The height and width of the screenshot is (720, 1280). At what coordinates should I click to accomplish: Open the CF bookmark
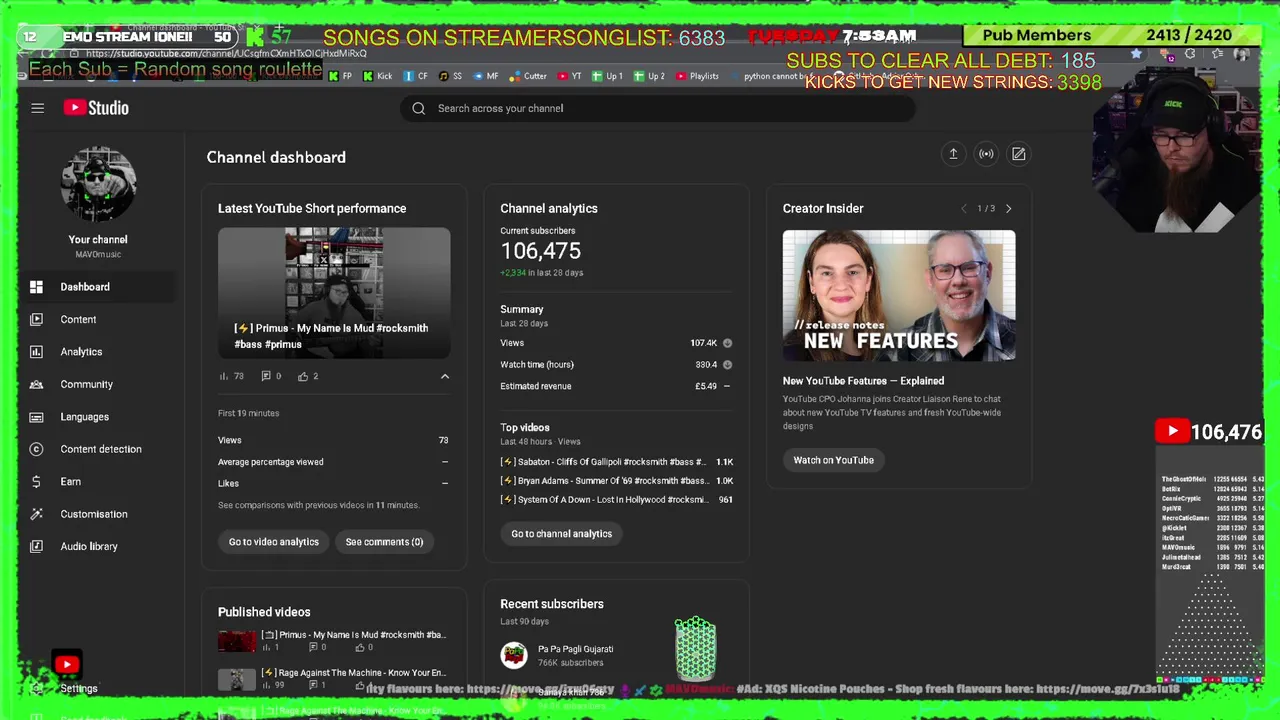tap(416, 76)
